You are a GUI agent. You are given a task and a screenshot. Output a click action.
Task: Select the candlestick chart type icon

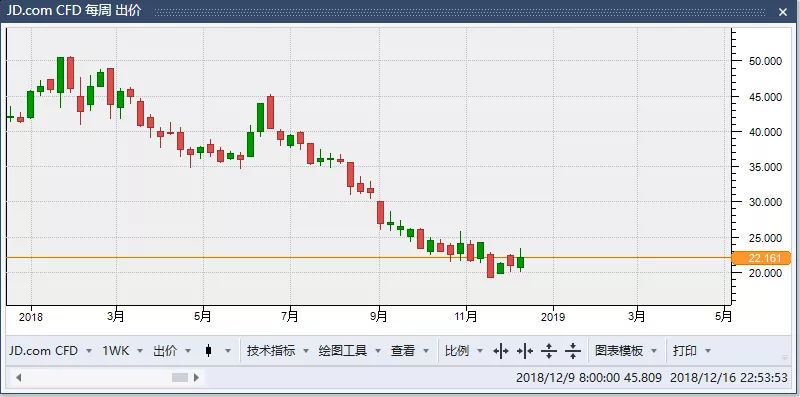pos(208,351)
